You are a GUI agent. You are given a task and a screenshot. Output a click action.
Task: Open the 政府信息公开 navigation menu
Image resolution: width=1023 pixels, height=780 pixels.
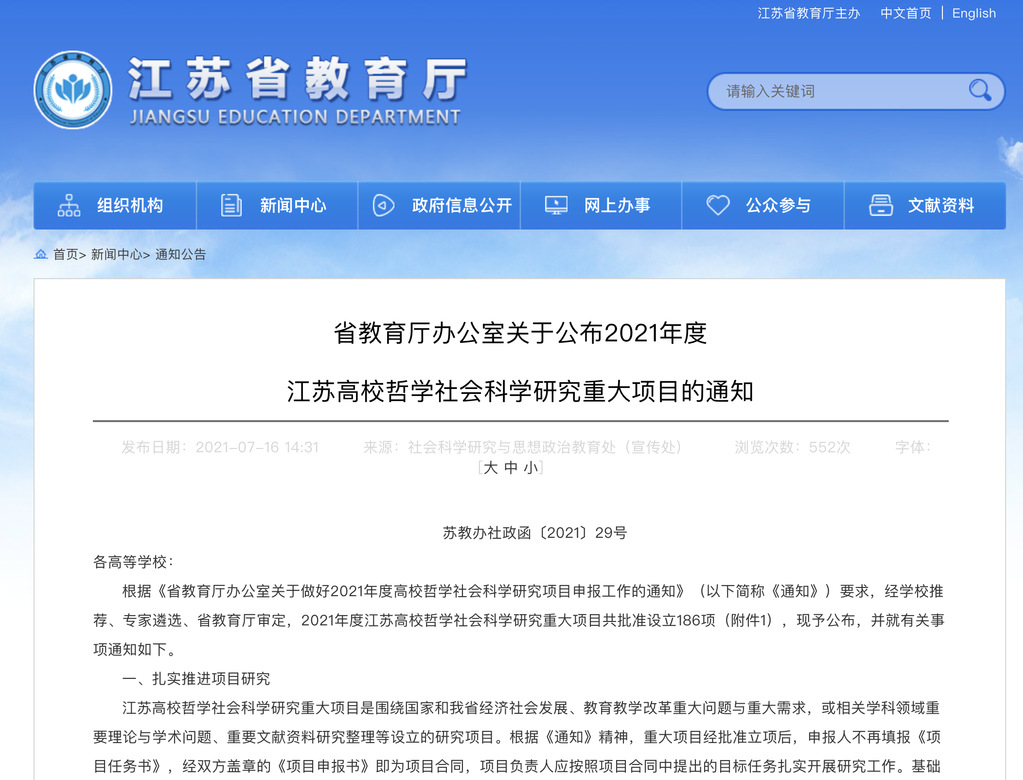[x=461, y=205]
